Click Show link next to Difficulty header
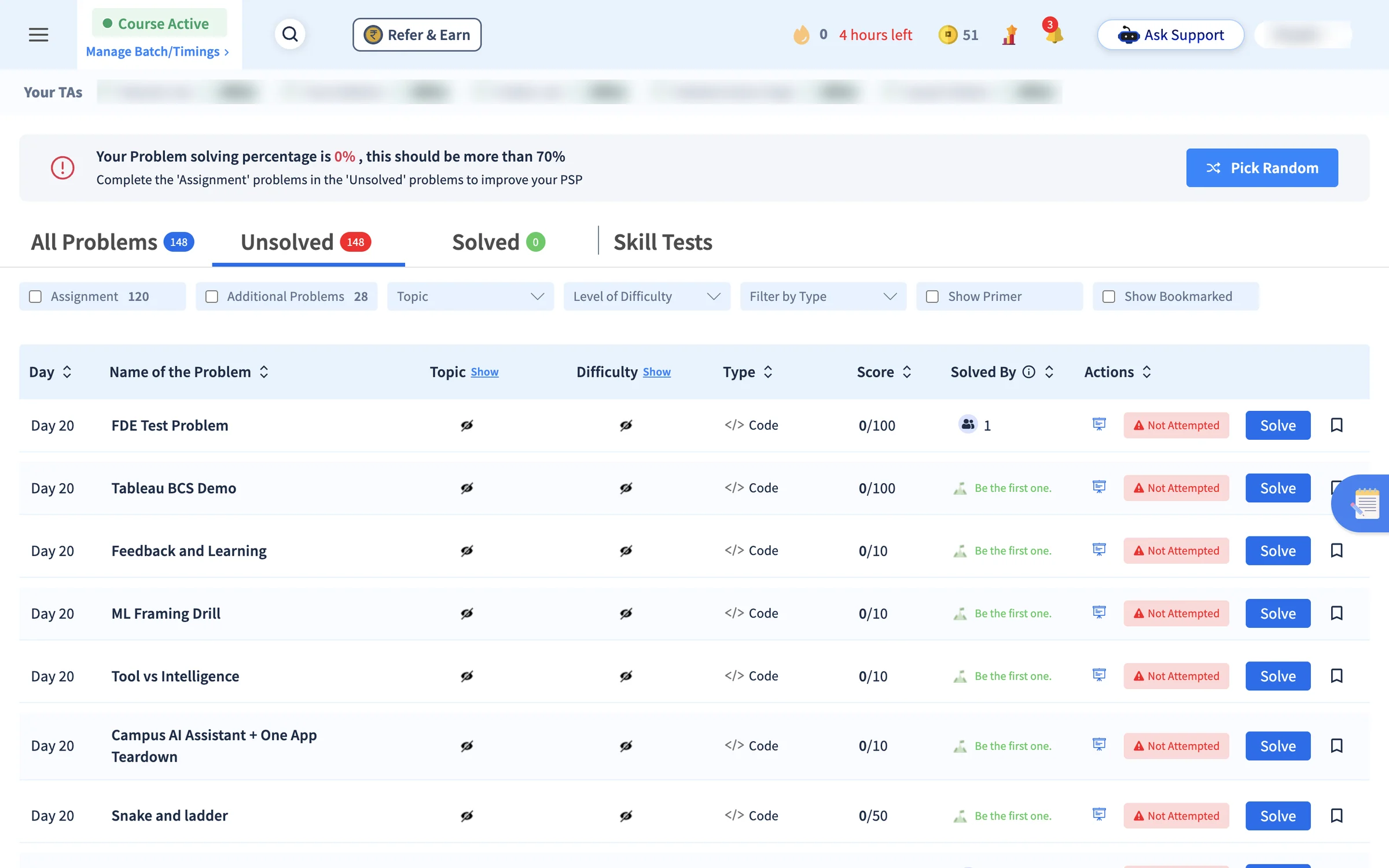1389x868 pixels. click(x=656, y=372)
